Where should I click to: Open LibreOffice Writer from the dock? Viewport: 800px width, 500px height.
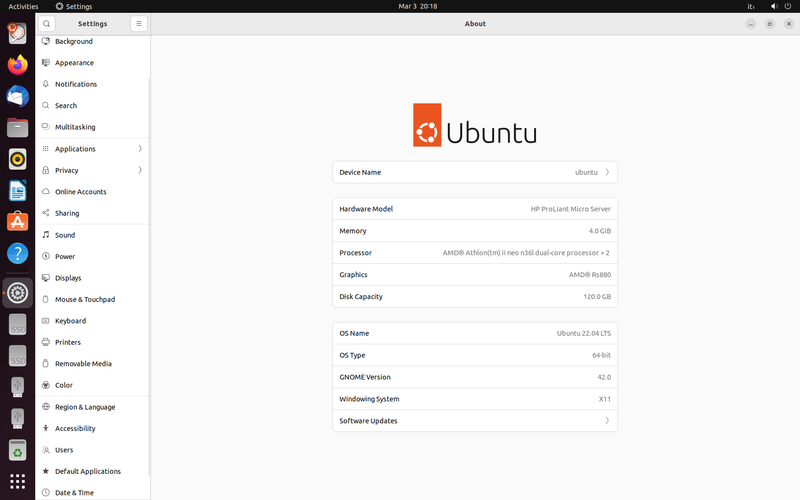click(17, 191)
